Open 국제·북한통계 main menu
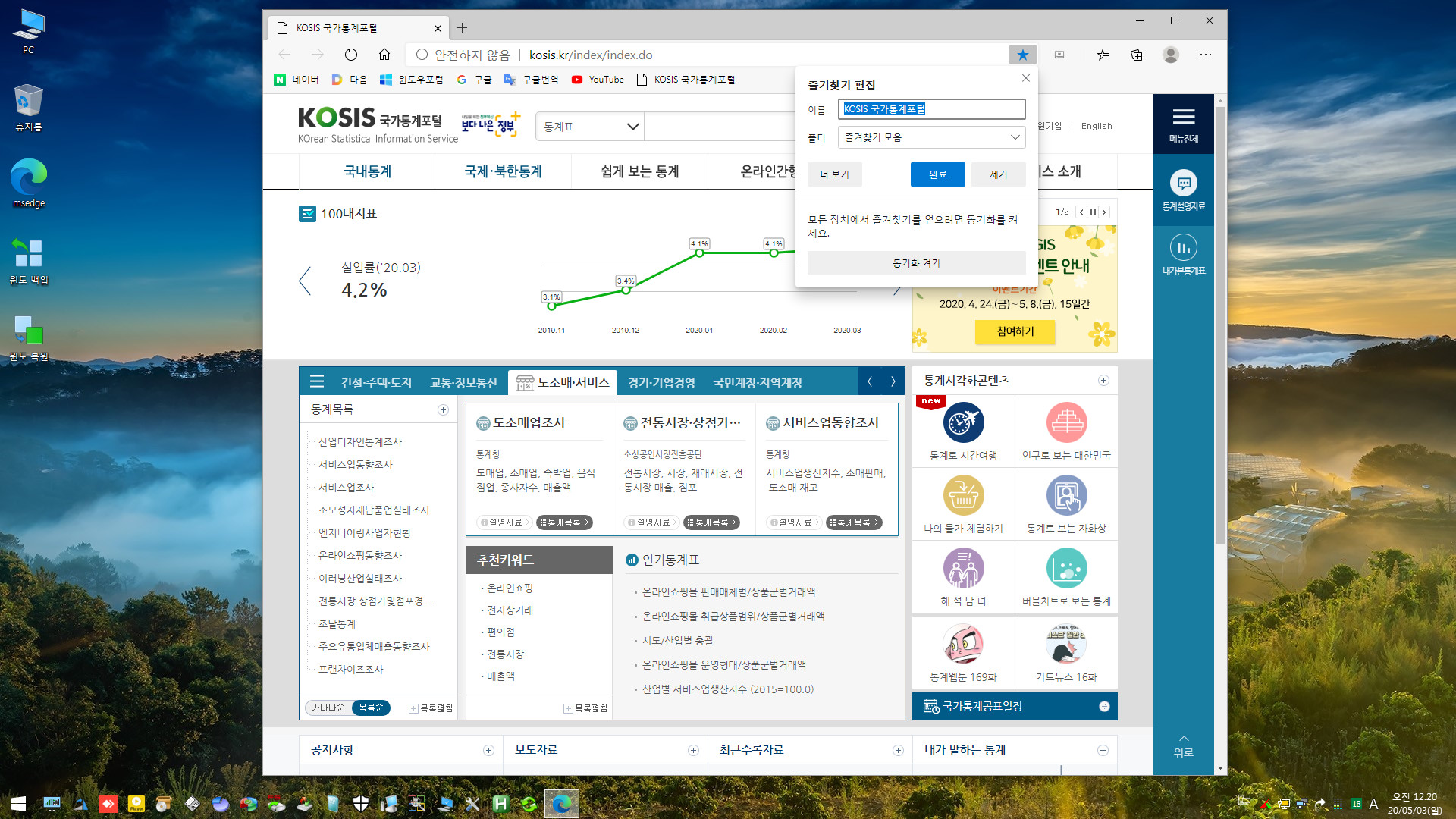The image size is (1456, 819). pos(504,171)
